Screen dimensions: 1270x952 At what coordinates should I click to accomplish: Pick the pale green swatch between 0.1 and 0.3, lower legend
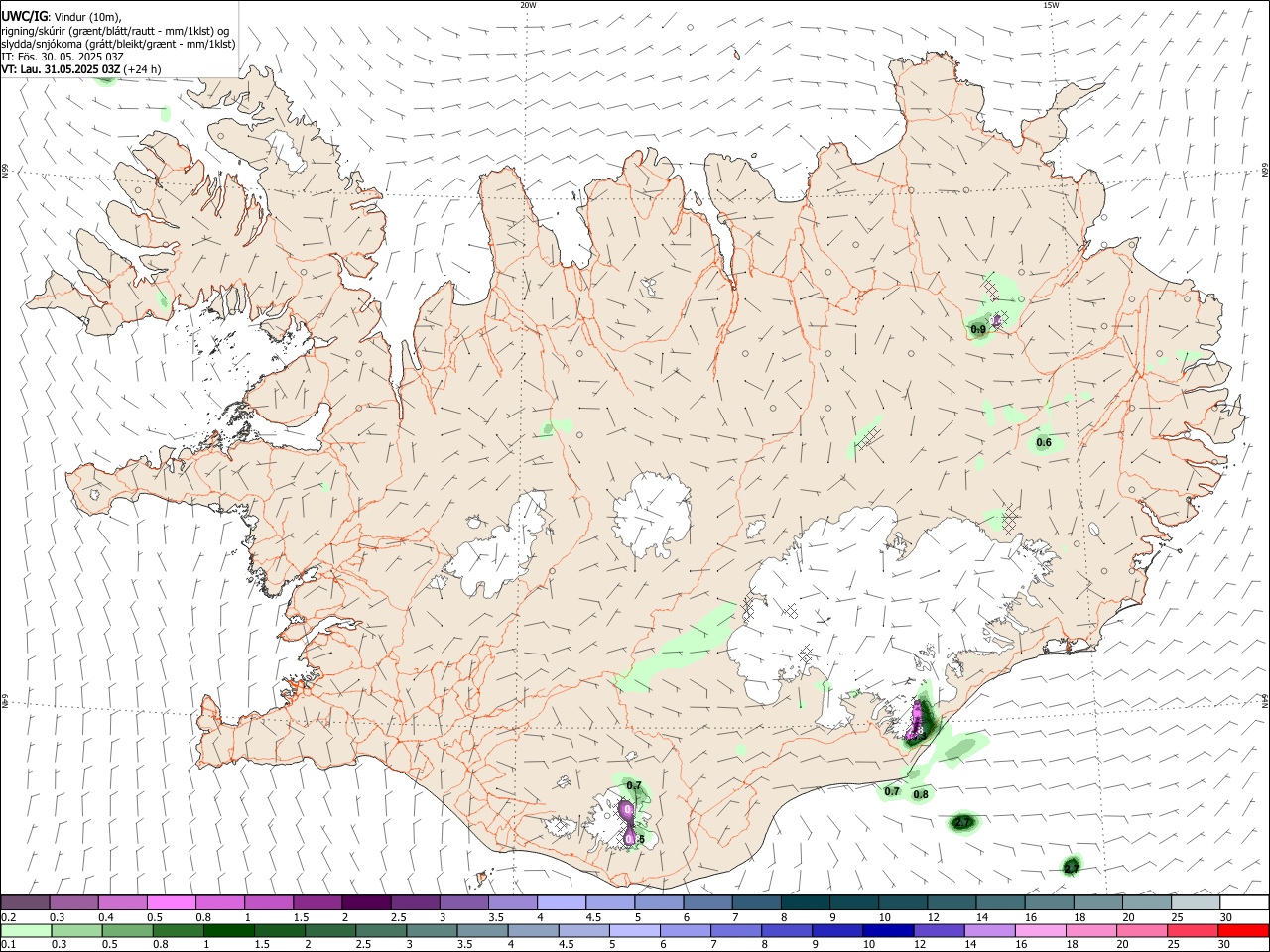(25, 931)
